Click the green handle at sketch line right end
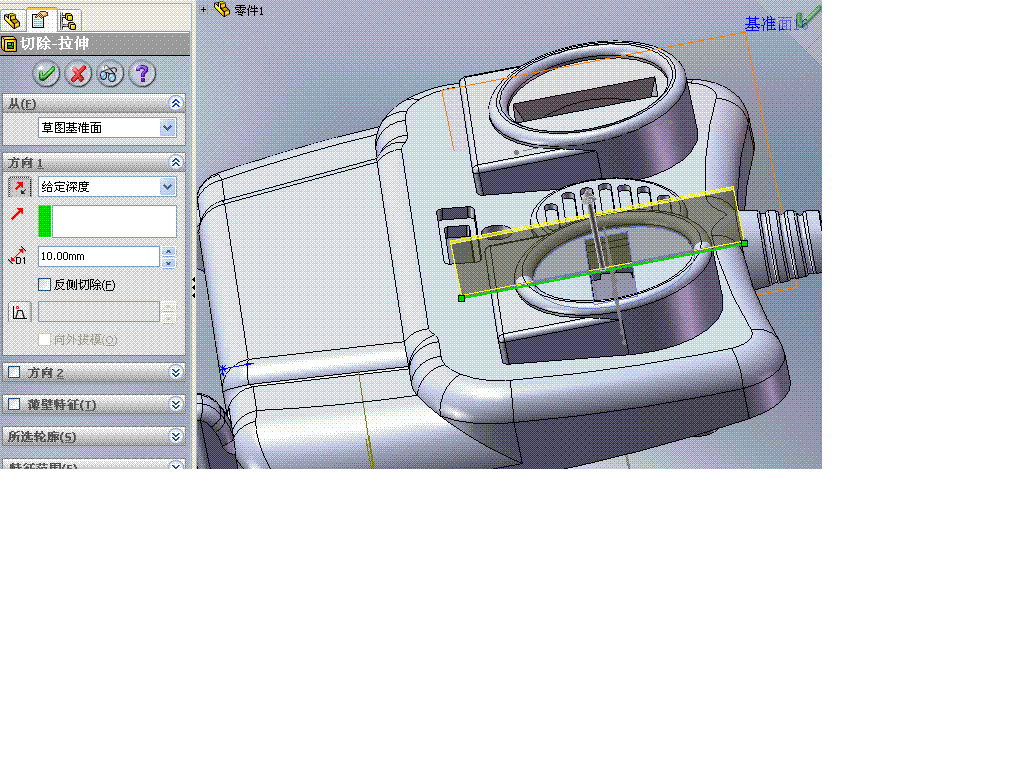 pyautogui.click(x=744, y=244)
